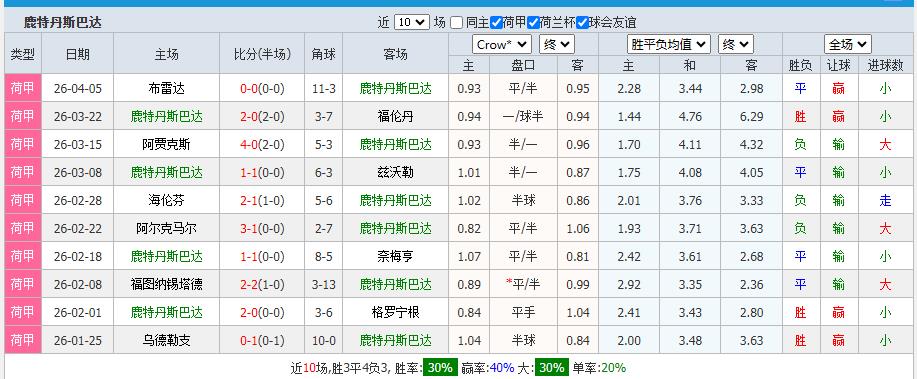Open the 全场 full-time dropdown

pyautogui.click(x=848, y=44)
